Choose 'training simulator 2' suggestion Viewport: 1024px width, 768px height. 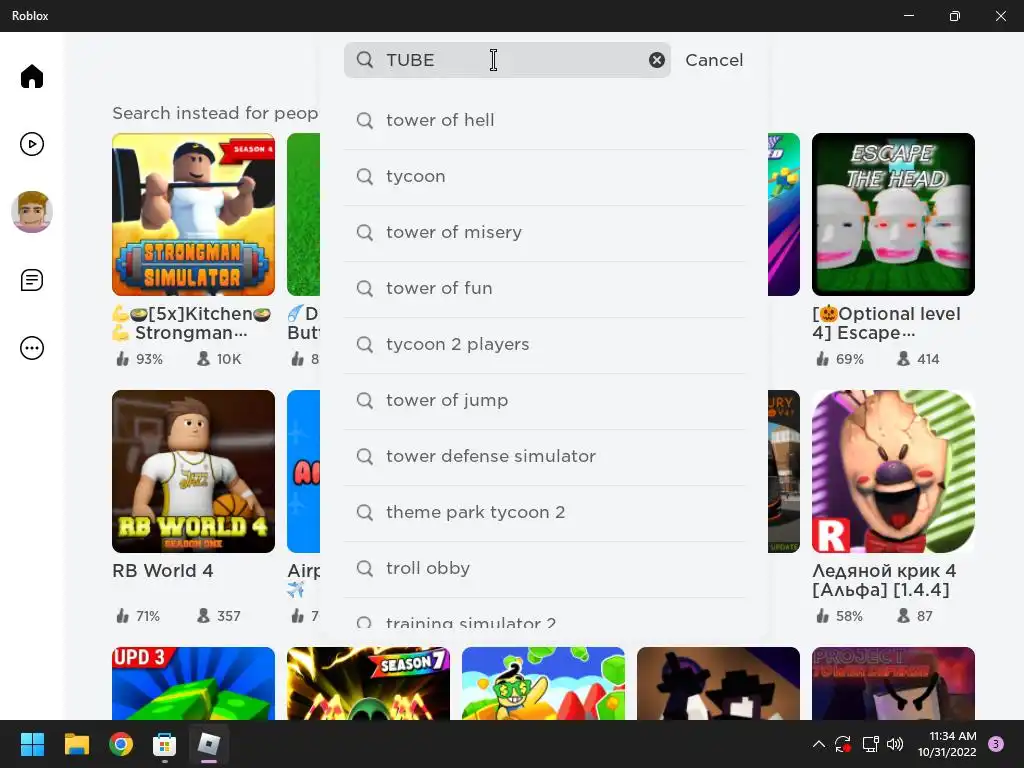pyautogui.click(x=544, y=617)
